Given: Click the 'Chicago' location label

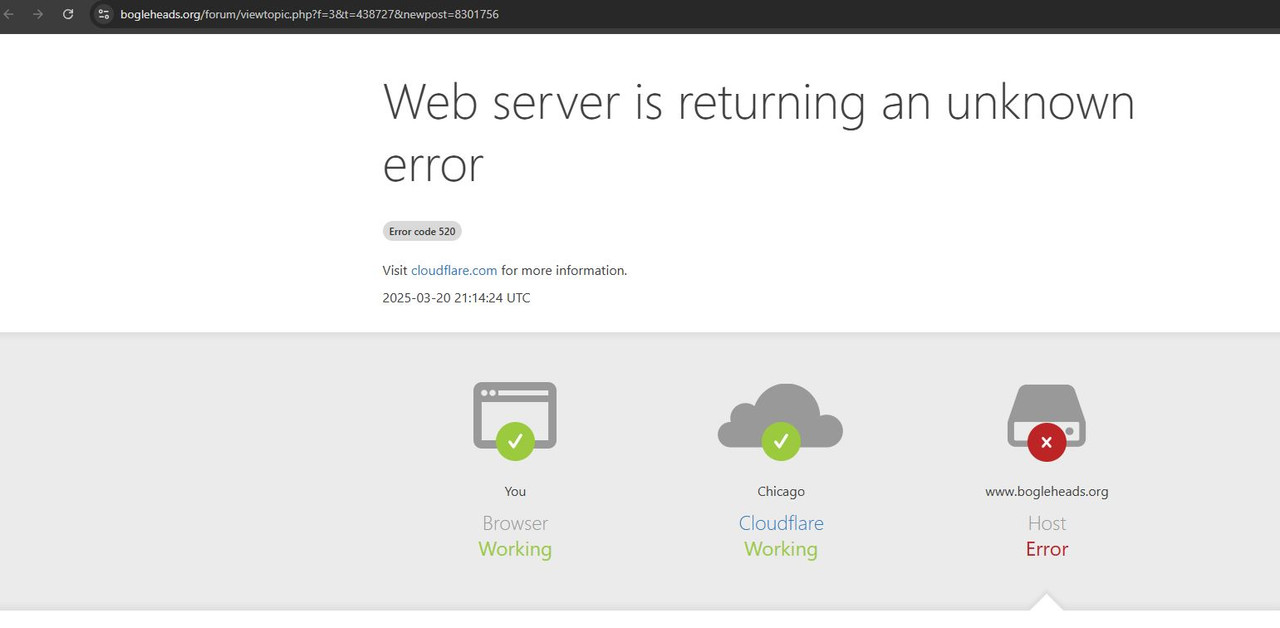Looking at the screenshot, I should (781, 491).
